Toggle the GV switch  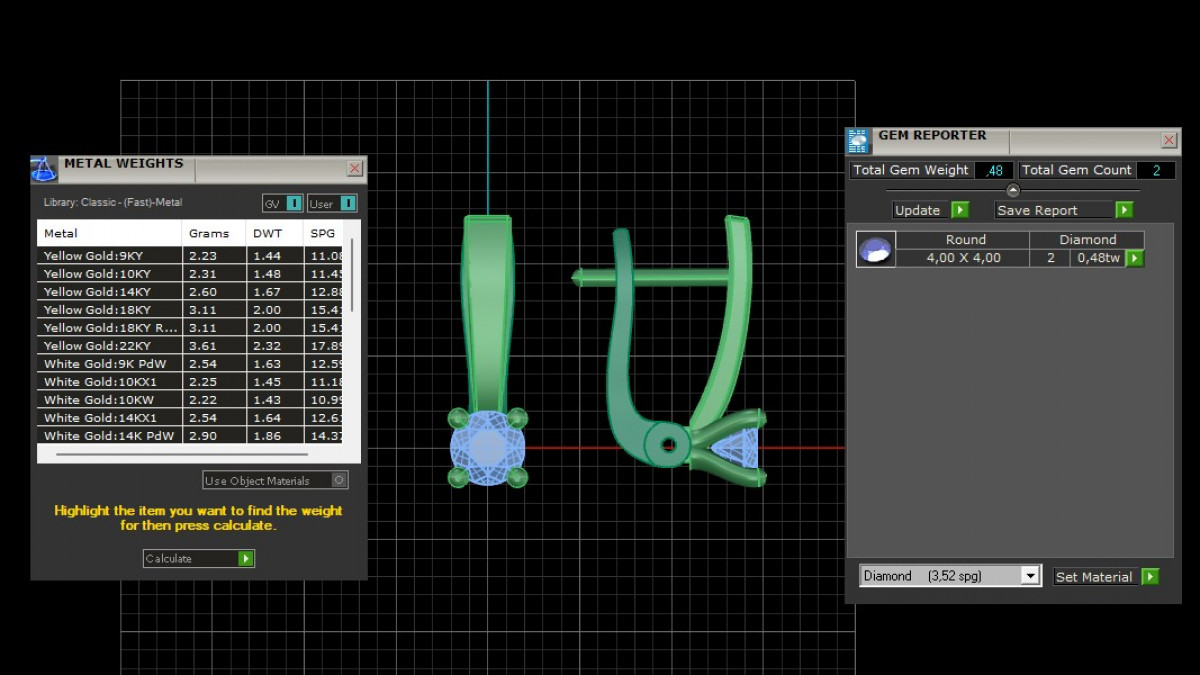point(294,204)
